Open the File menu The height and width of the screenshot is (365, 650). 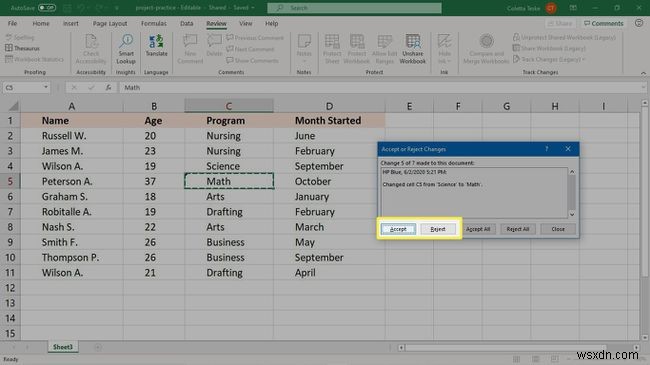pos(12,24)
